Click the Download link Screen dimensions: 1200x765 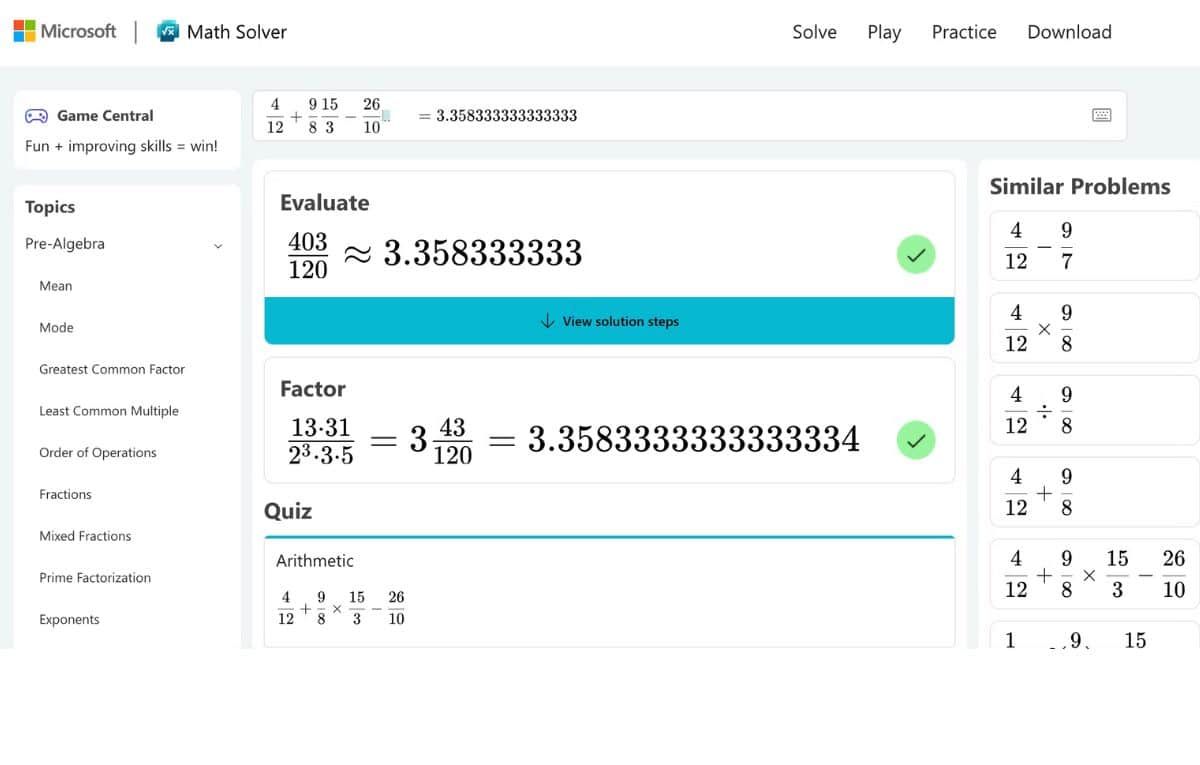pos(1069,32)
